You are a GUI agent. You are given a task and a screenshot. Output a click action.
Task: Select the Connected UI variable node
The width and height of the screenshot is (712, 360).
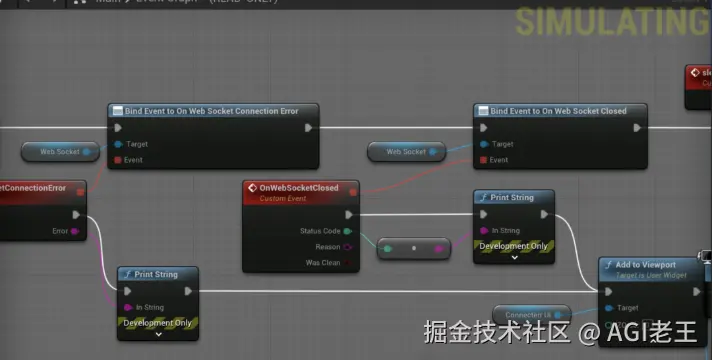[531, 315]
